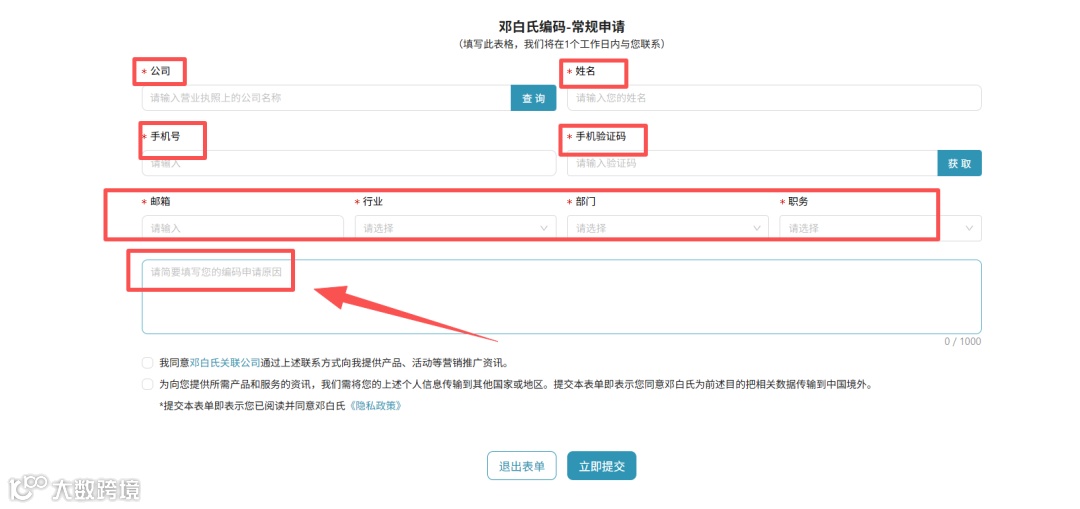Focus the 公司 company name input
The height and width of the screenshot is (509, 1080).
coord(326,98)
